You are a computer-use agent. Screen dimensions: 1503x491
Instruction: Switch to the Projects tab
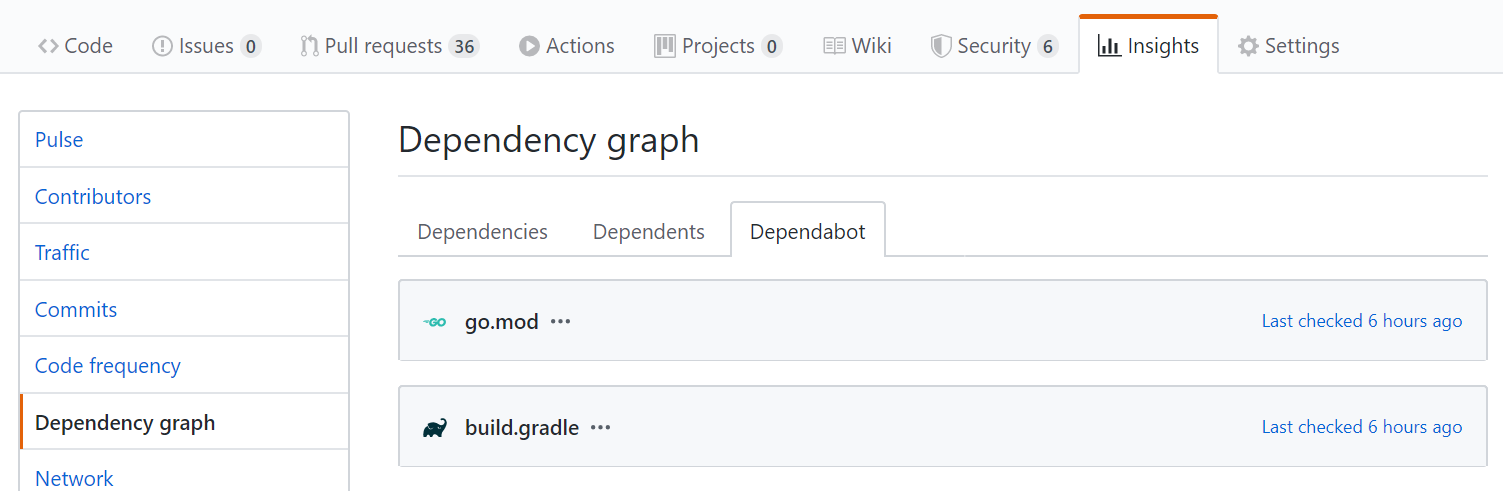coord(718,46)
